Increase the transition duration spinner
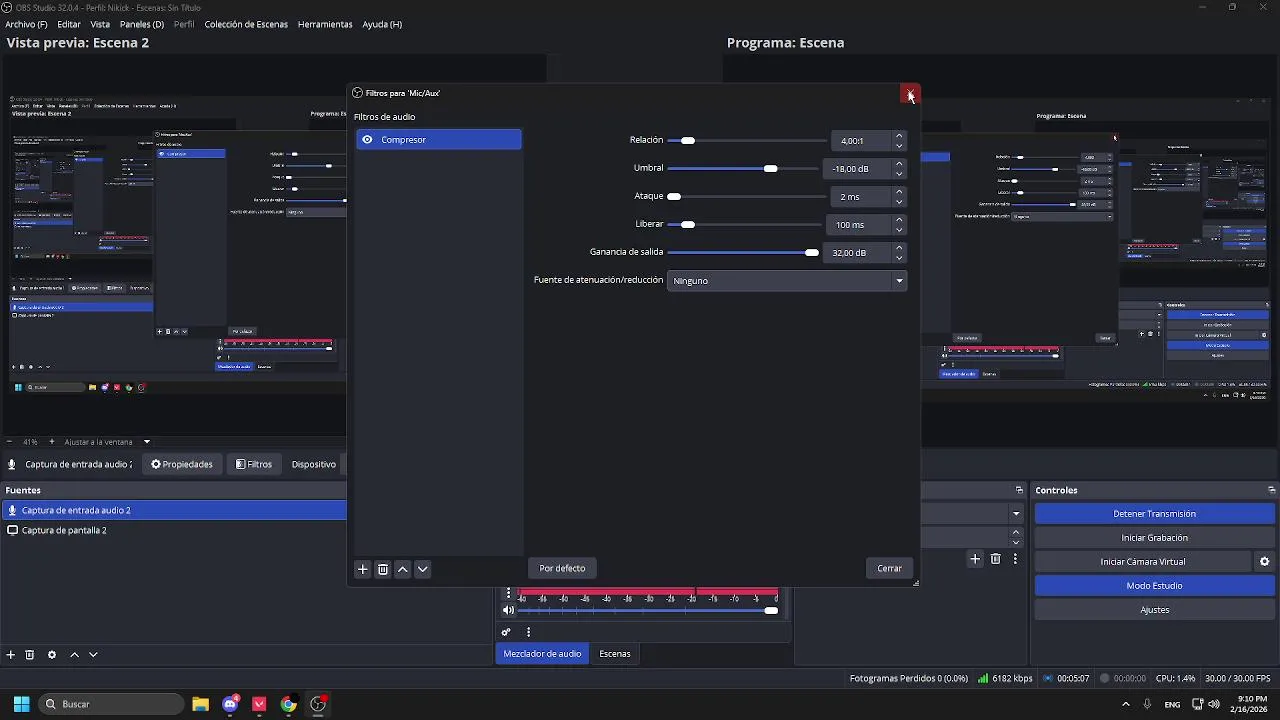This screenshot has height=720, width=1280. (1016, 532)
